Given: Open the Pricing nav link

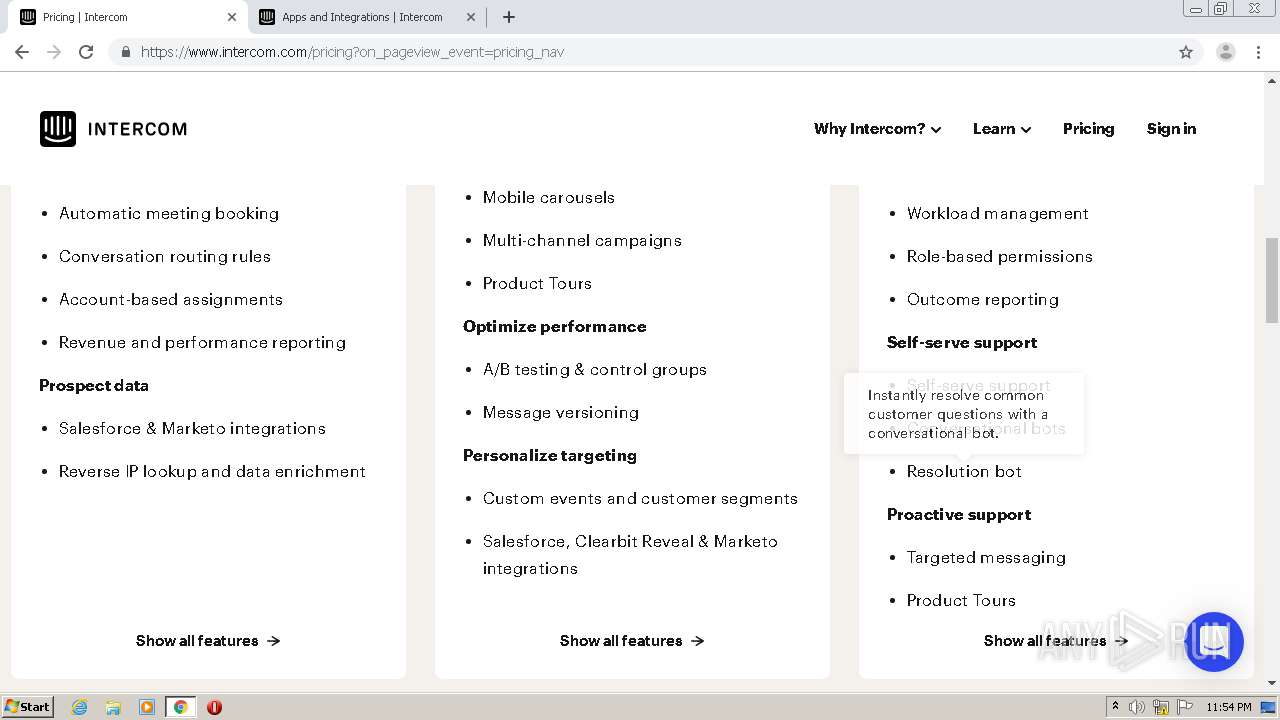Looking at the screenshot, I should [1088, 129].
